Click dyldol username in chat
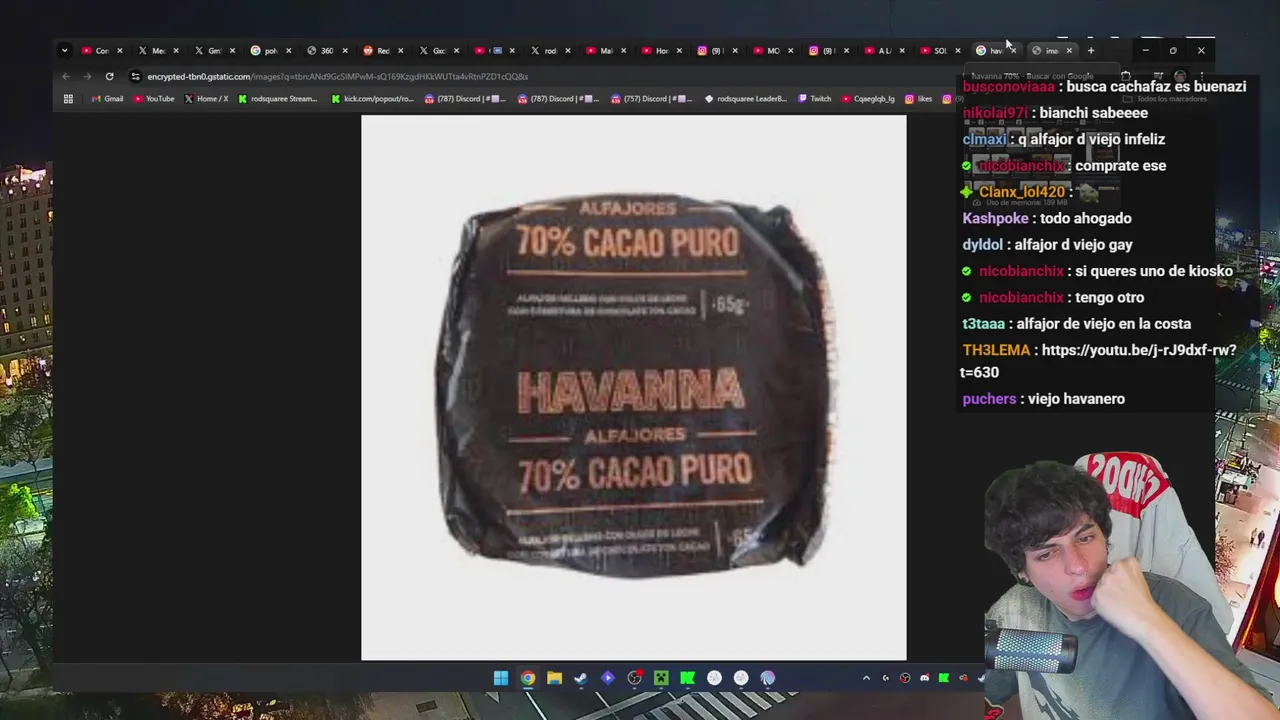The image size is (1280, 720). coord(984,244)
